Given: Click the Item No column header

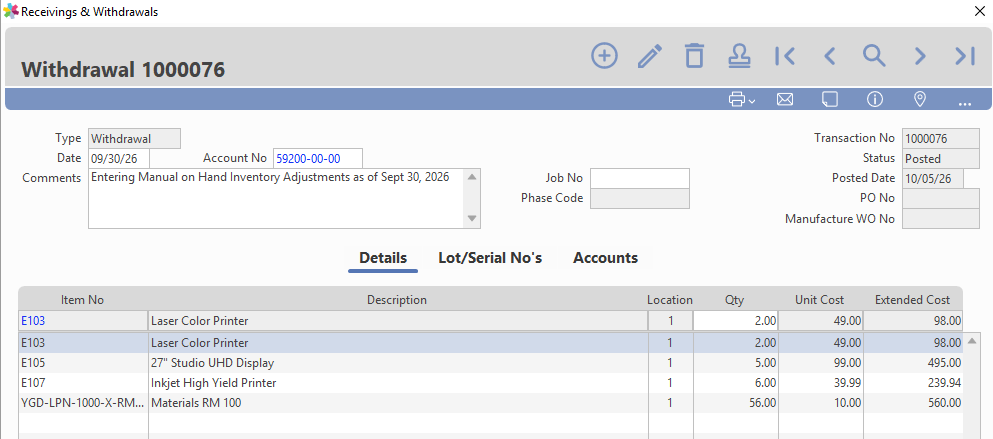Looking at the screenshot, I should point(82,300).
